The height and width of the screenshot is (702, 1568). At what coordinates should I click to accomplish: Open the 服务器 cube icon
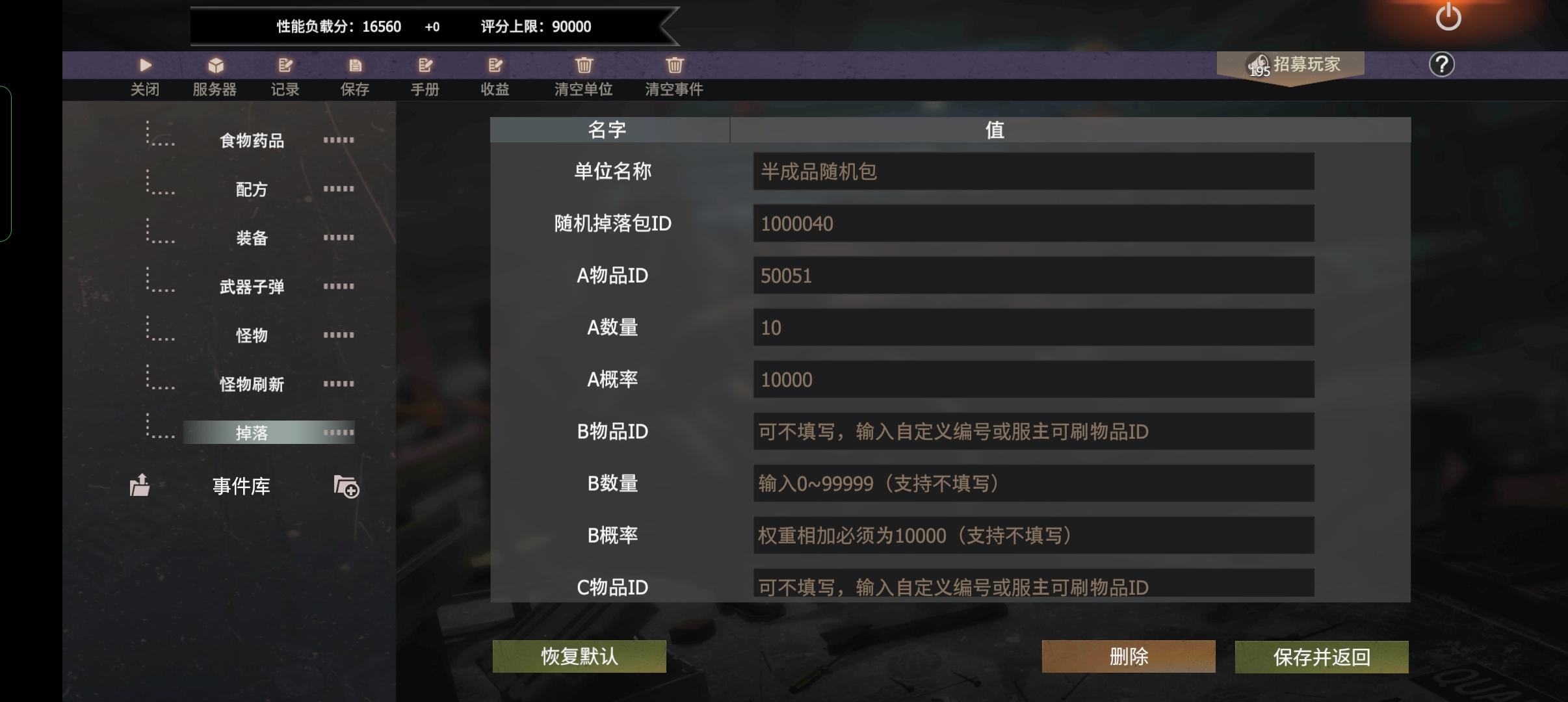pyautogui.click(x=216, y=65)
